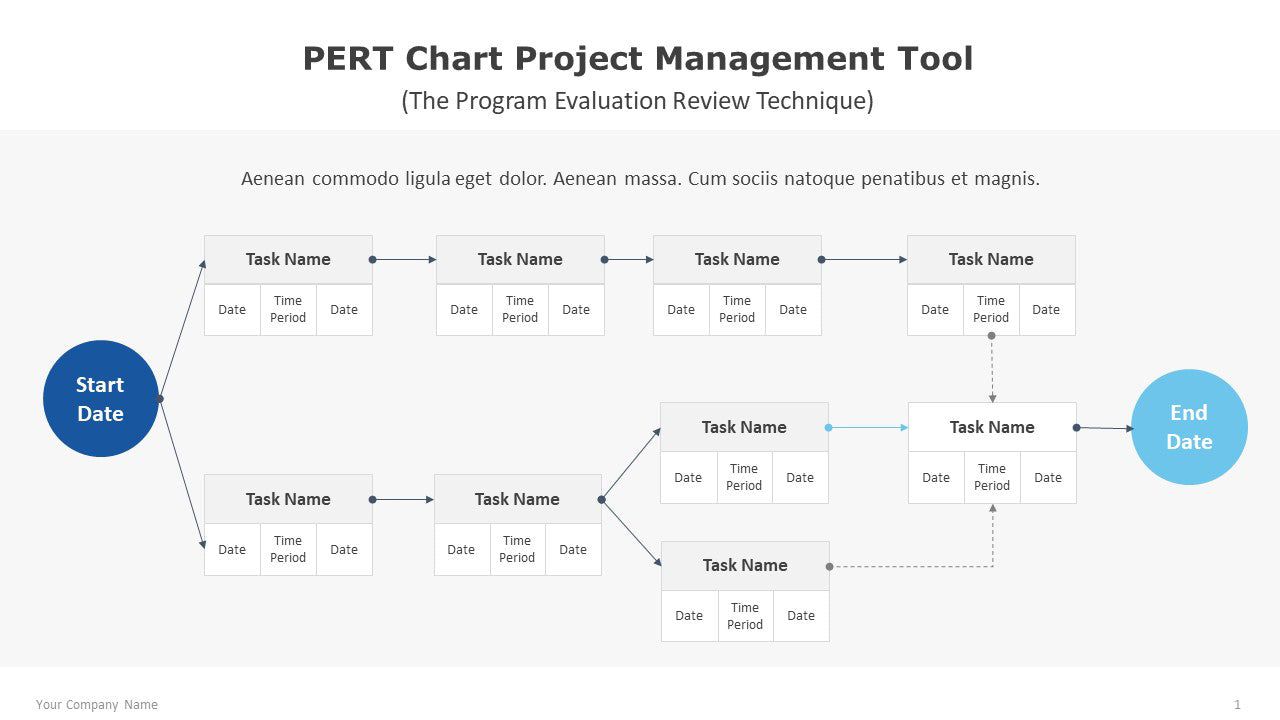This screenshot has height=720, width=1280.
Task: Click the white-header Task Name box near End Date
Action: pyautogui.click(x=992, y=427)
